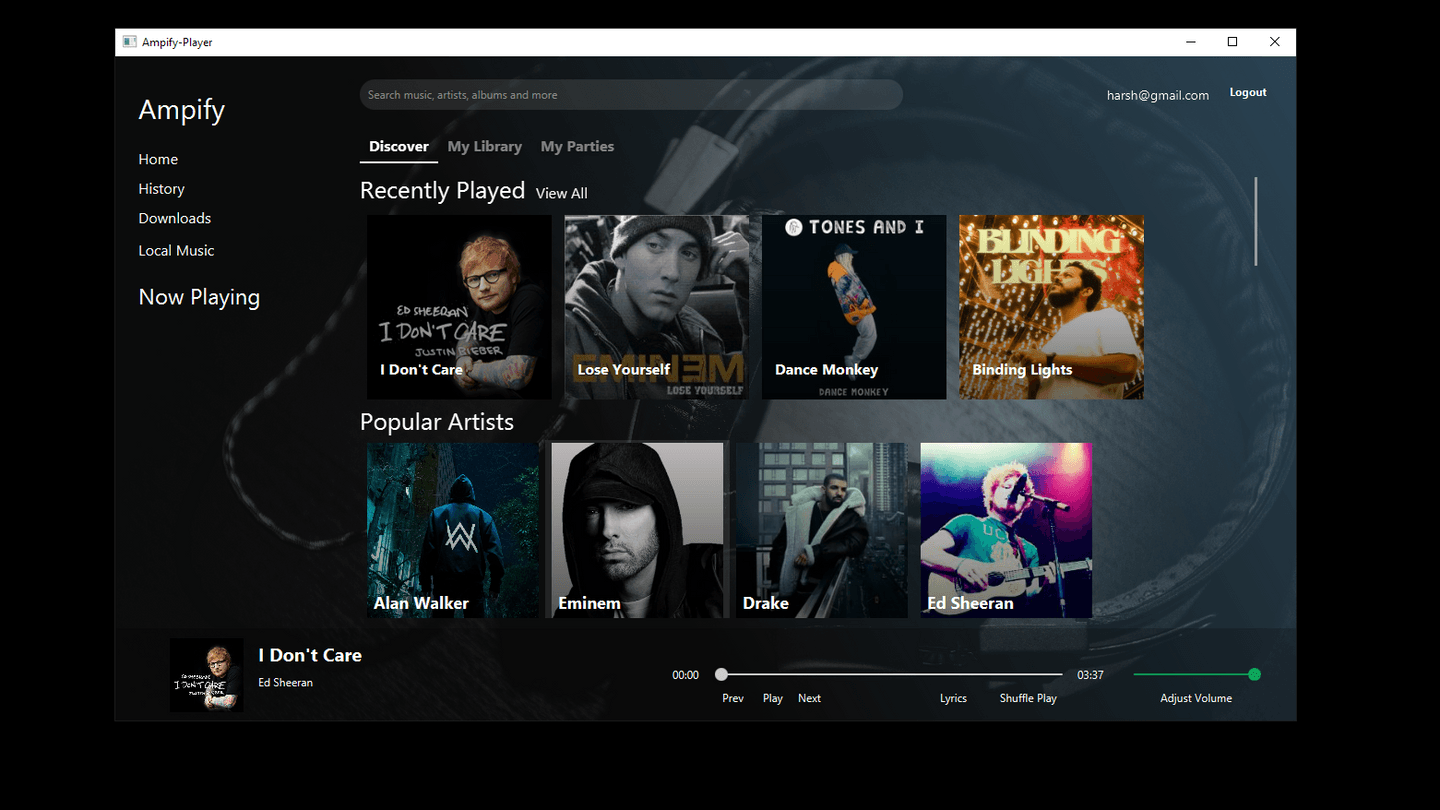This screenshot has height=810, width=1440.
Task: Skip to the Next track
Action: (809, 698)
